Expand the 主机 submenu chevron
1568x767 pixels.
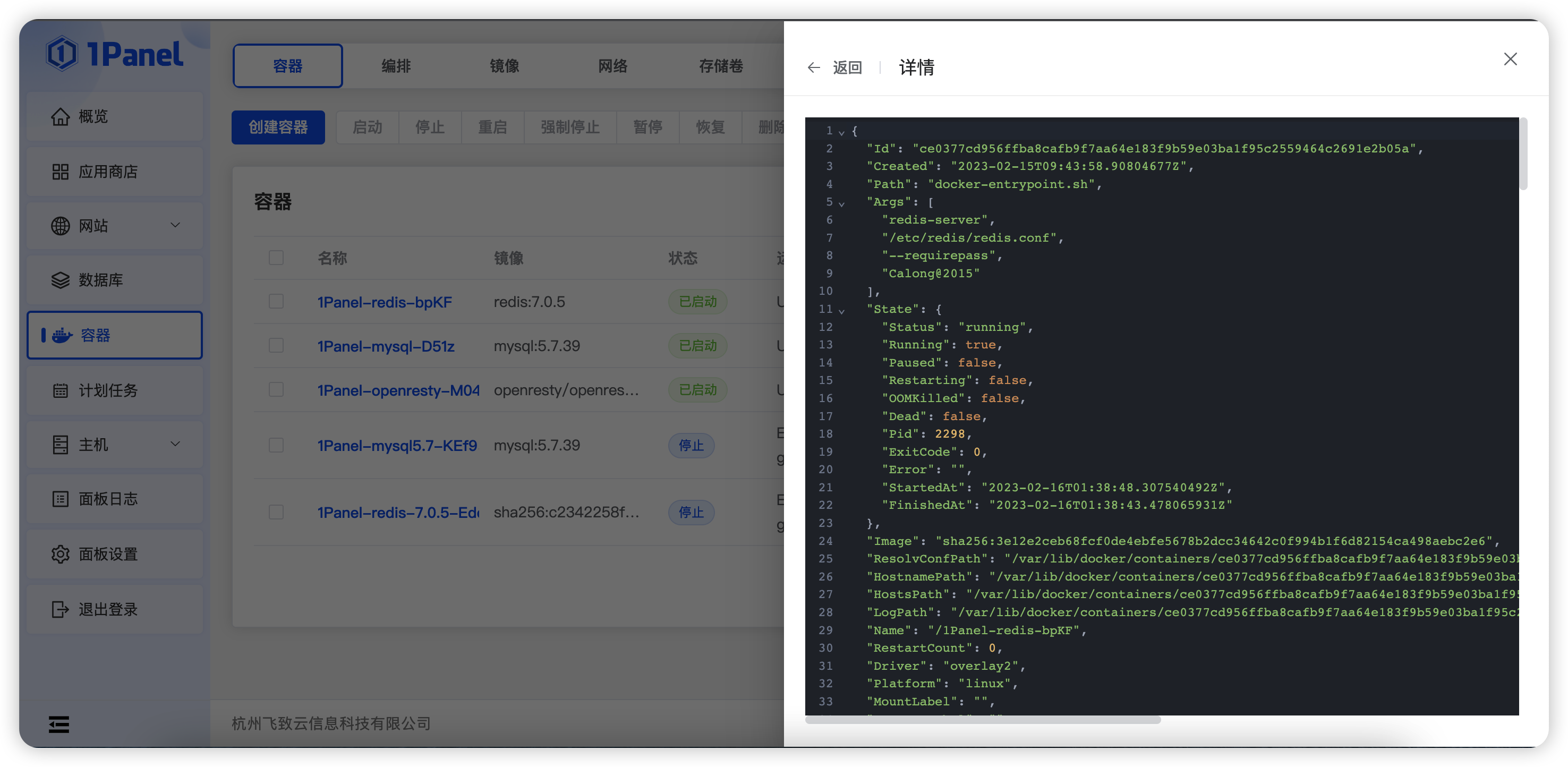coord(175,444)
